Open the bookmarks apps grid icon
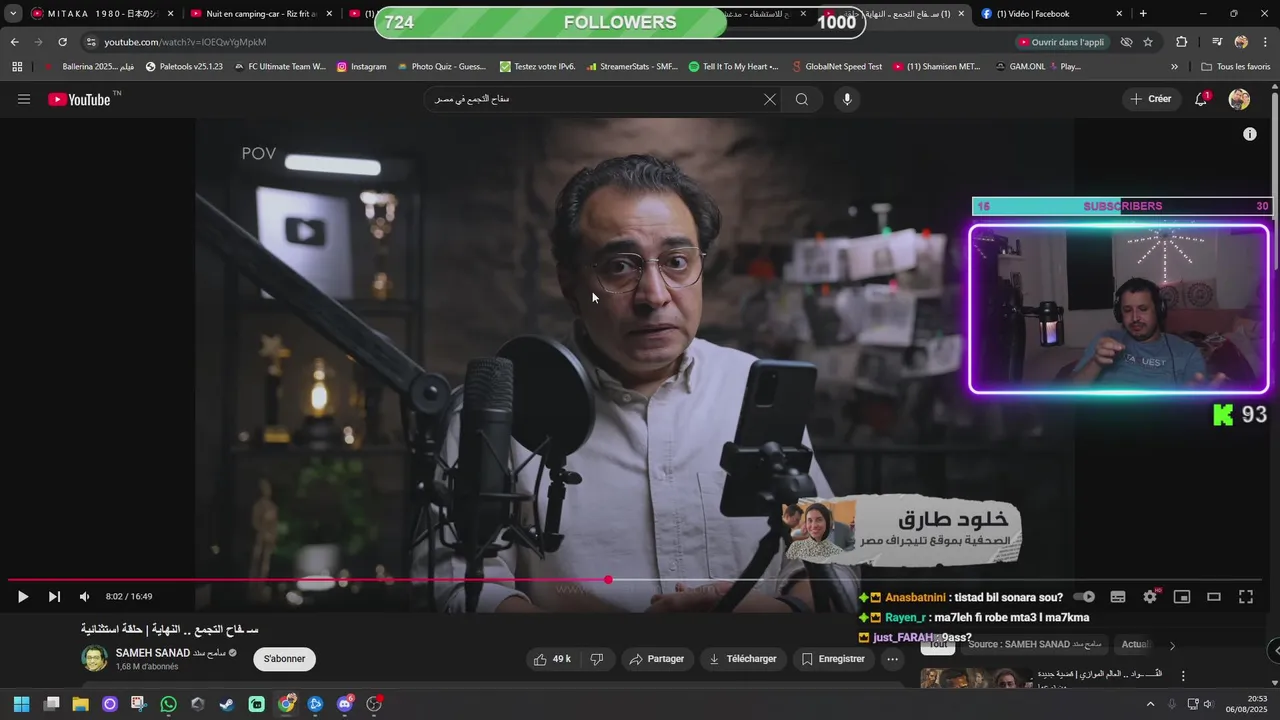 coord(17,67)
